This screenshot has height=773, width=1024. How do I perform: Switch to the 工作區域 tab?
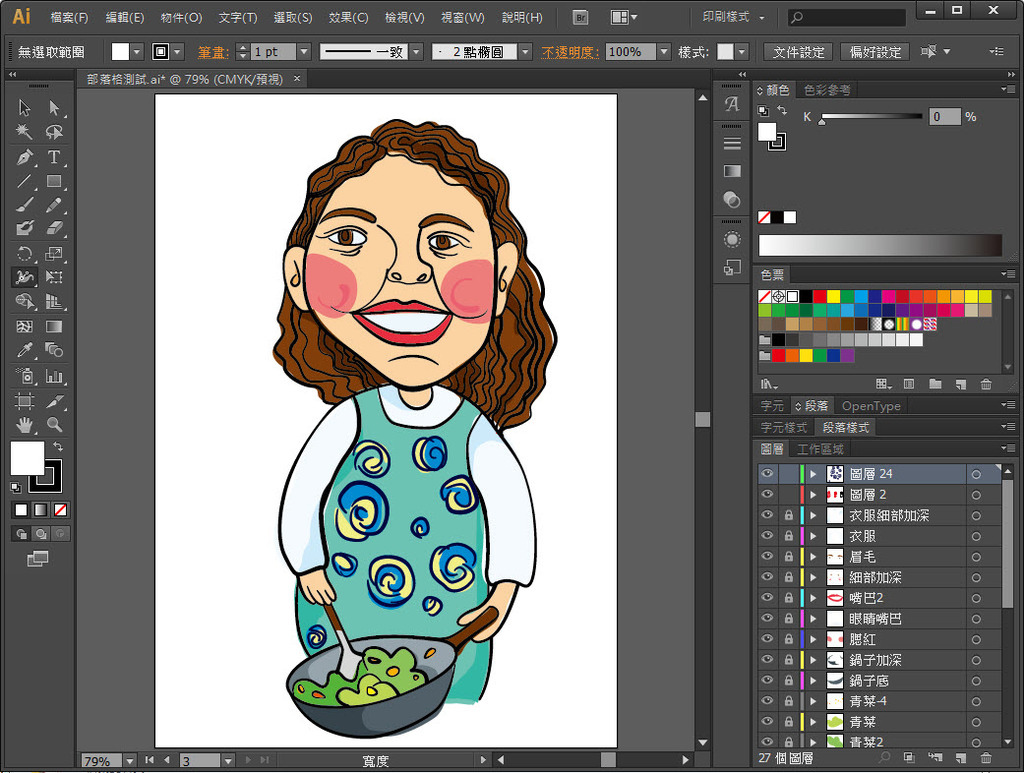tap(820, 449)
